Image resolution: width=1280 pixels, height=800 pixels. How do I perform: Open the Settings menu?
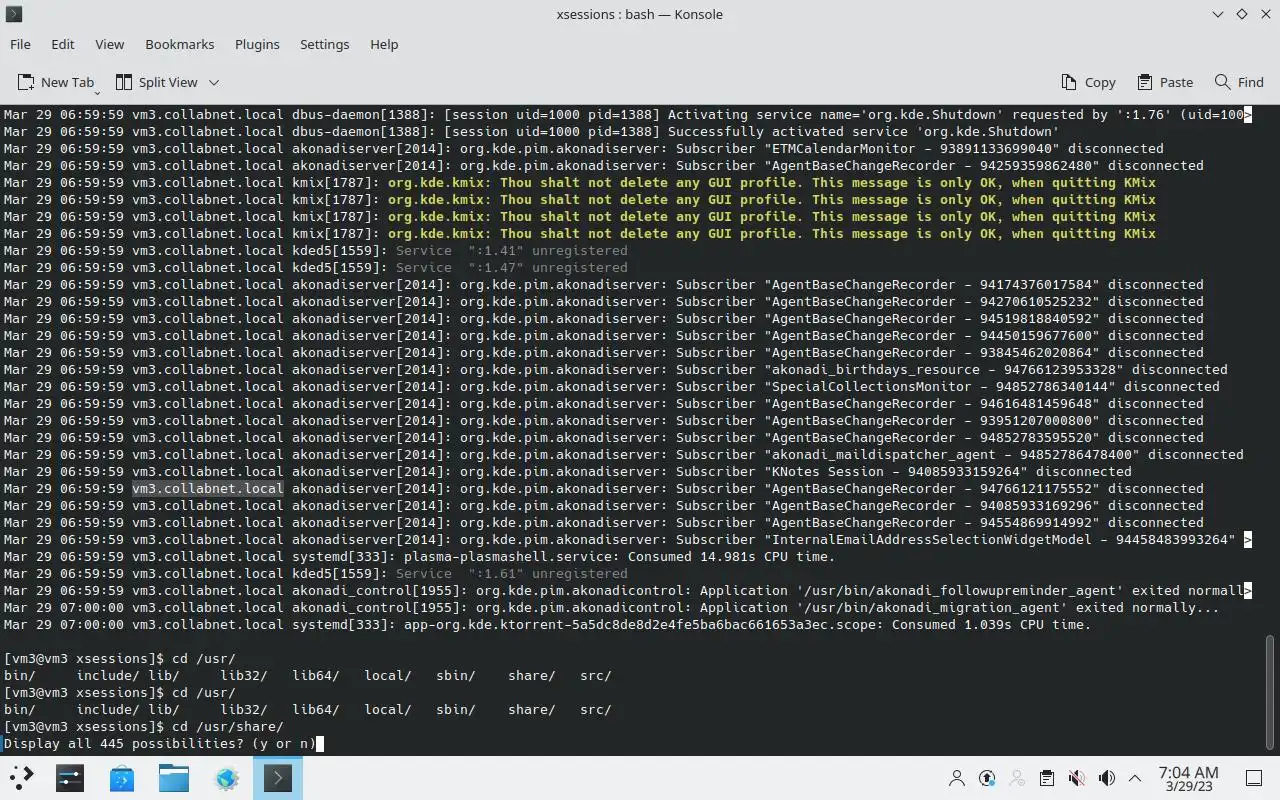(324, 44)
